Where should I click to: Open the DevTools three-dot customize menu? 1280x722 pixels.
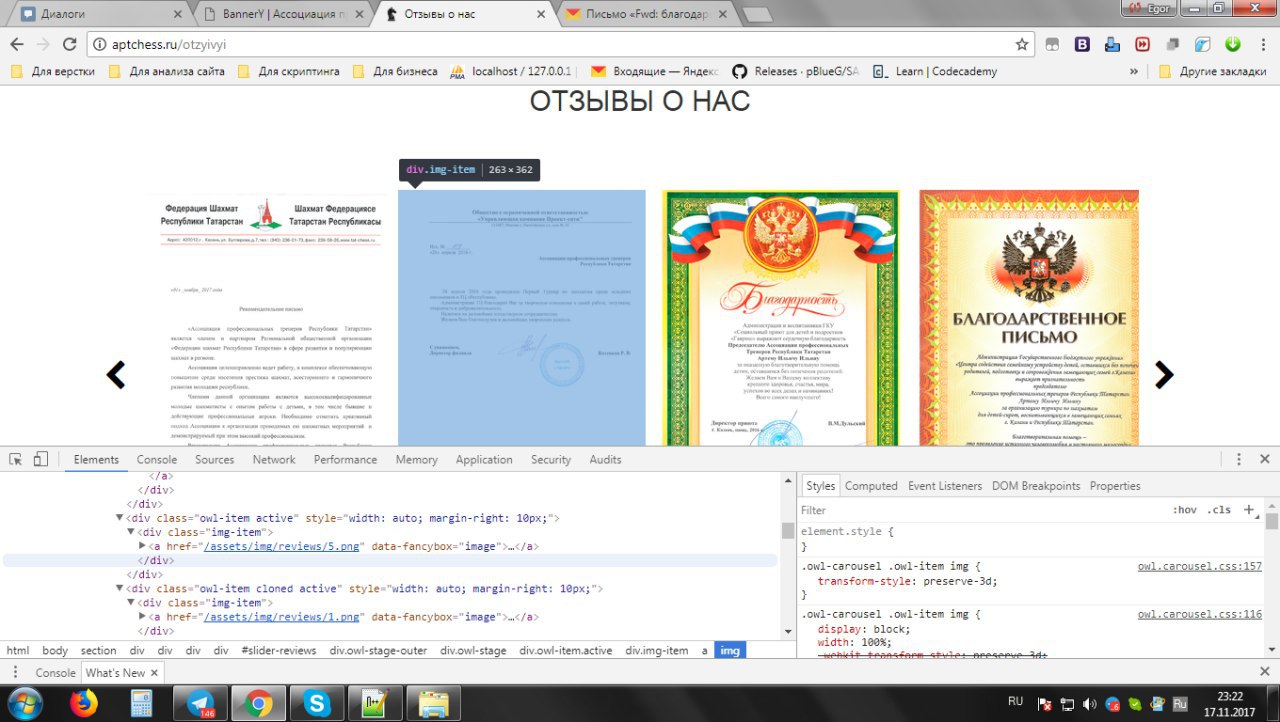(x=1239, y=459)
